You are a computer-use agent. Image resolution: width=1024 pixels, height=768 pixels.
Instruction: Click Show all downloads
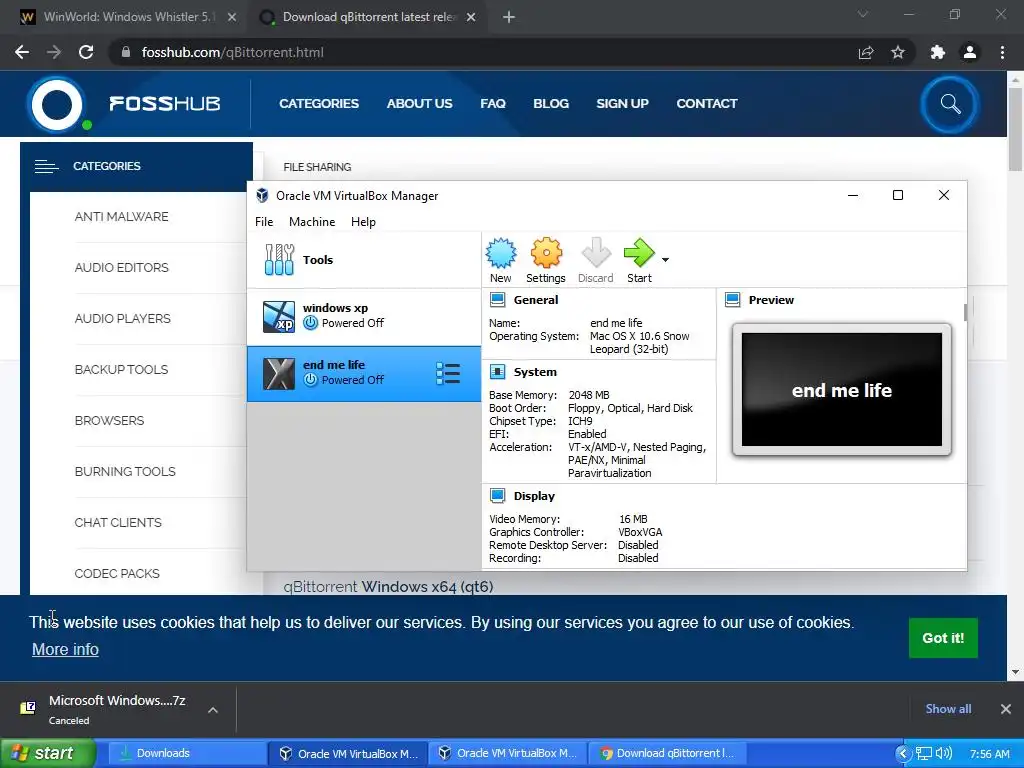(948, 709)
